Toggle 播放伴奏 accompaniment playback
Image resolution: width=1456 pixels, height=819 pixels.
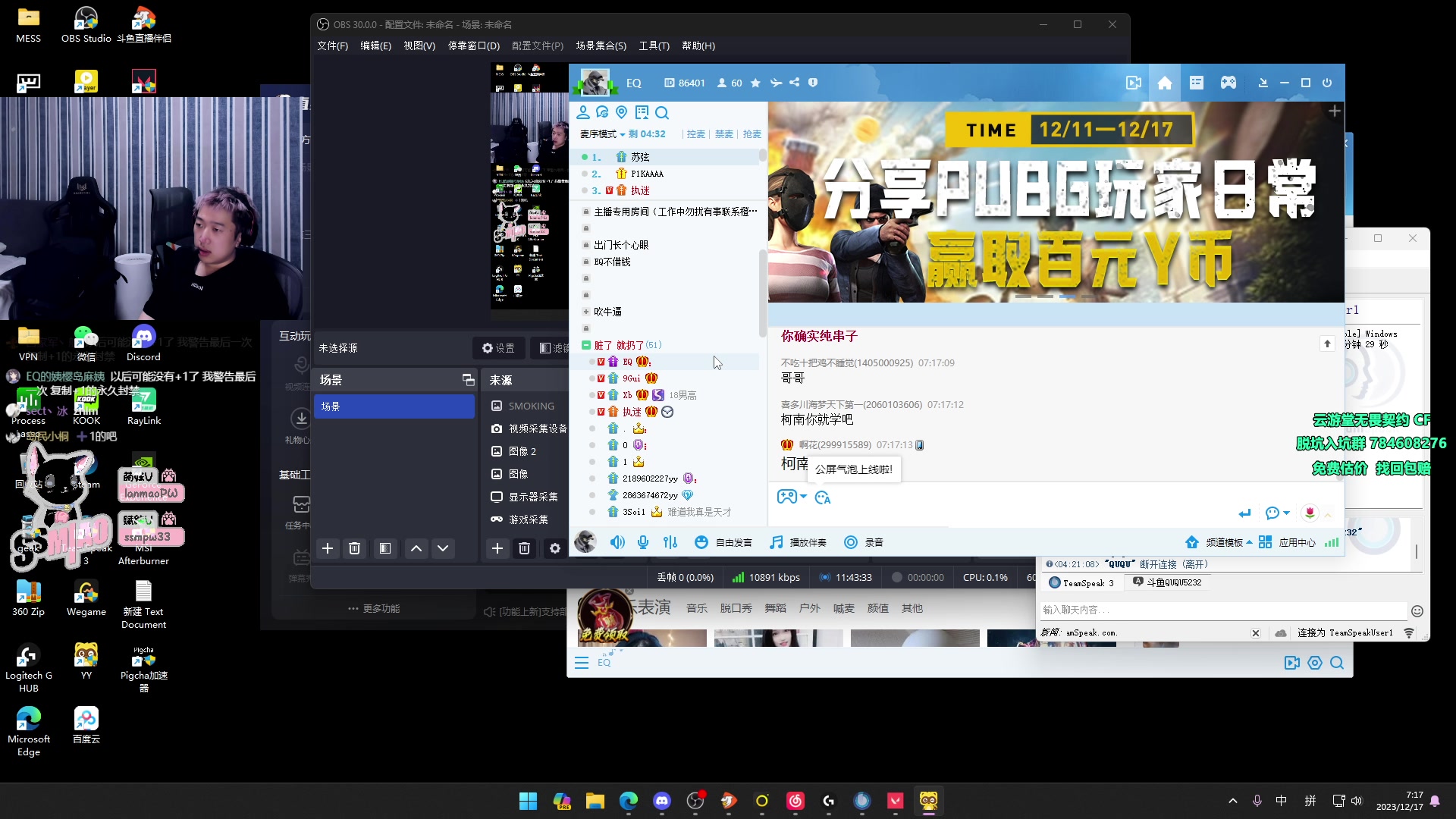pyautogui.click(x=798, y=542)
